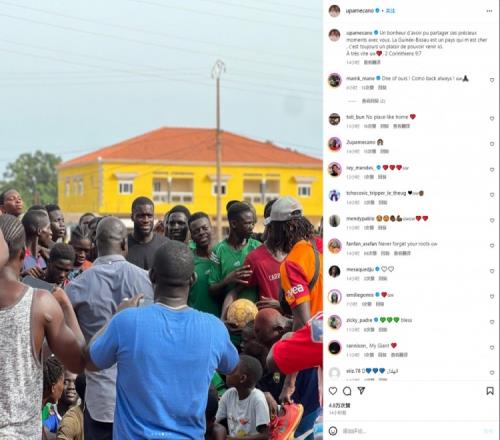Like the post with heart icon

pos(333,391)
